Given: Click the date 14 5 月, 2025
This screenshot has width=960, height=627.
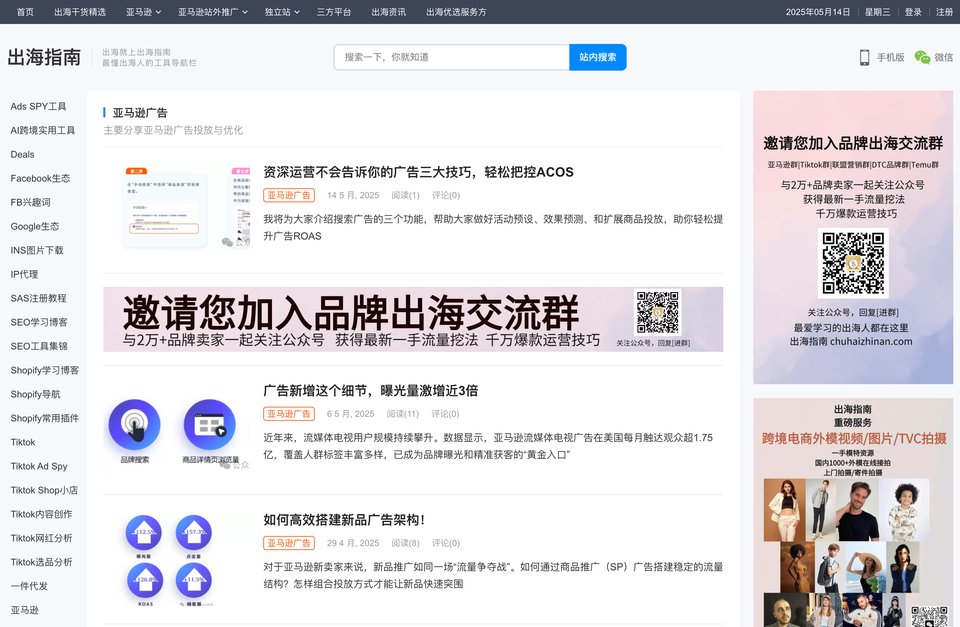Looking at the screenshot, I should coord(353,195).
